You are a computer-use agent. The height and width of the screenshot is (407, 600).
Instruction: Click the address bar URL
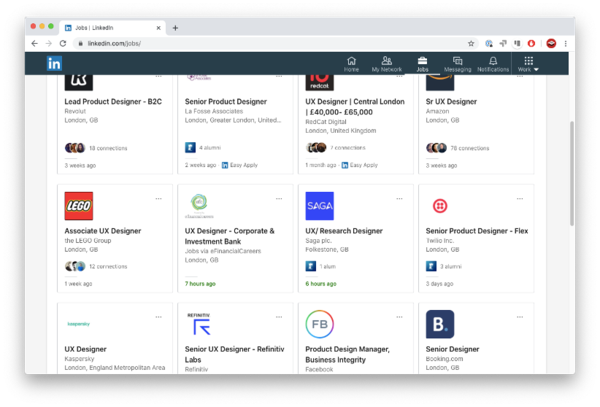[x=114, y=44]
